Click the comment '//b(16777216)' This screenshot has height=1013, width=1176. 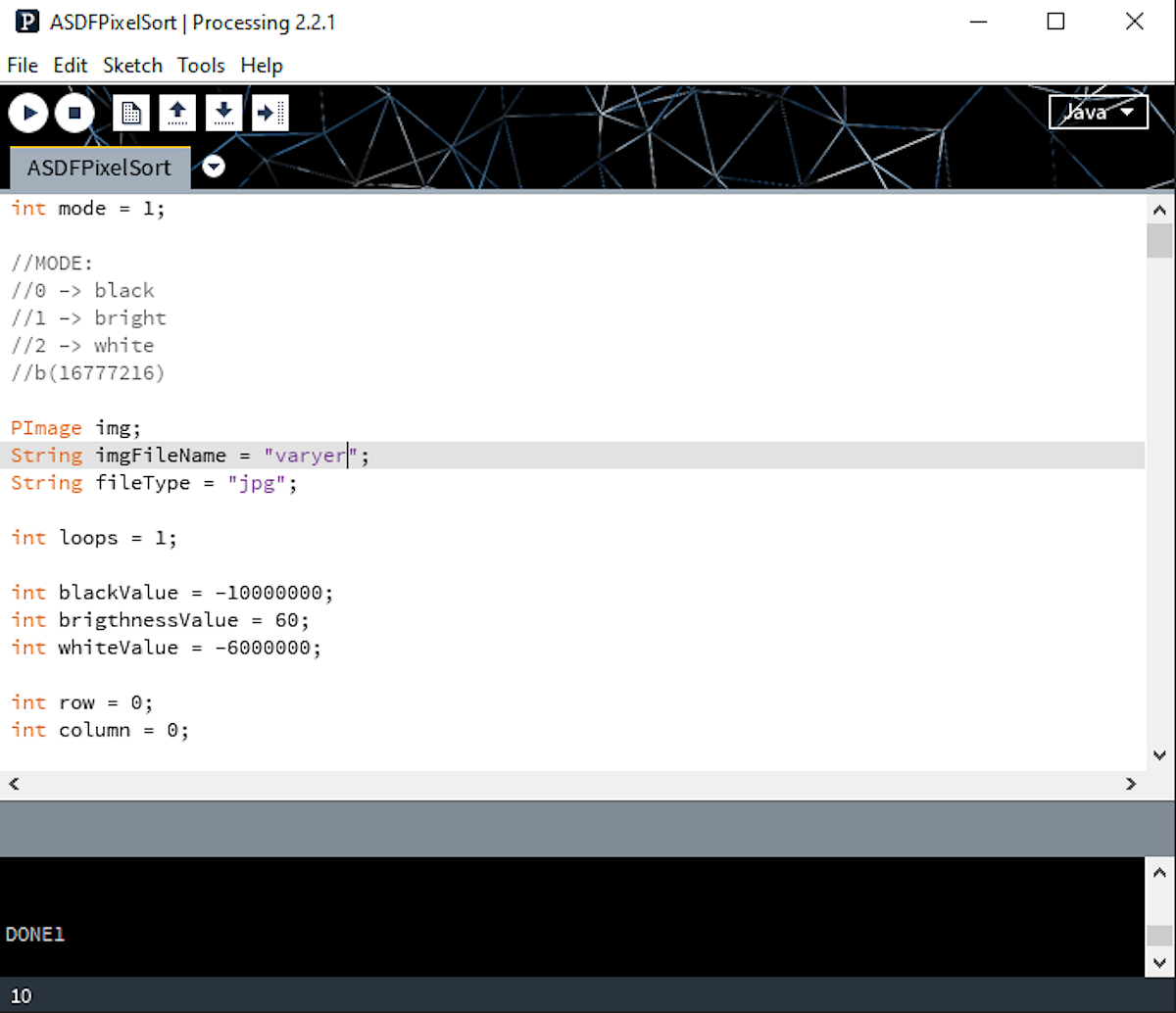pos(88,372)
